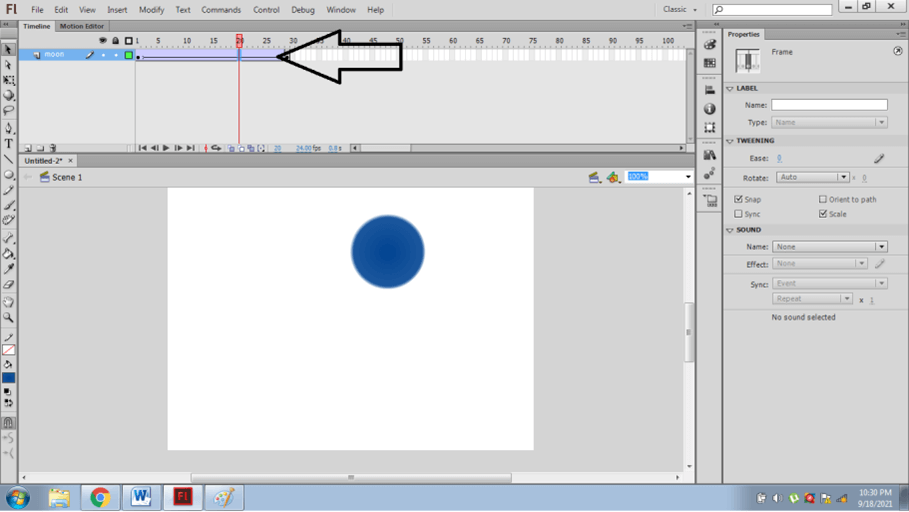Toggle the Scale checkbox

[x=823, y=214]
